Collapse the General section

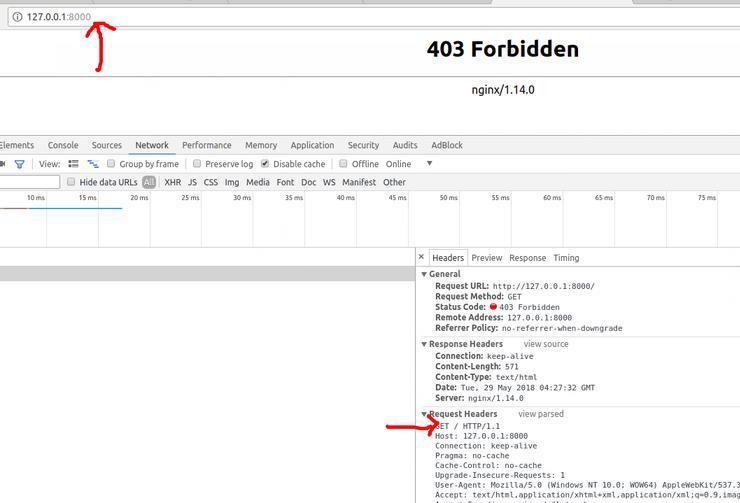pos(424,274)
